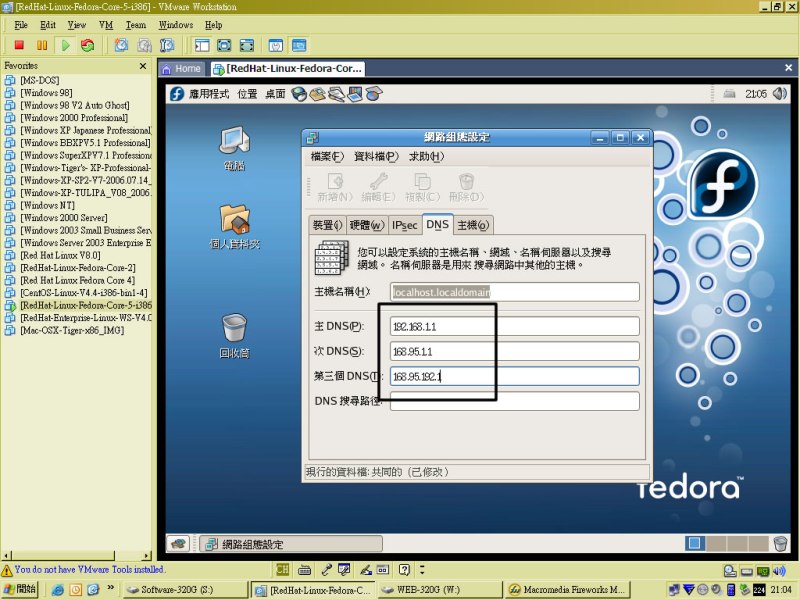
Task: Open the Profile (資料檔) menu
Action: [x=376, y=157]
